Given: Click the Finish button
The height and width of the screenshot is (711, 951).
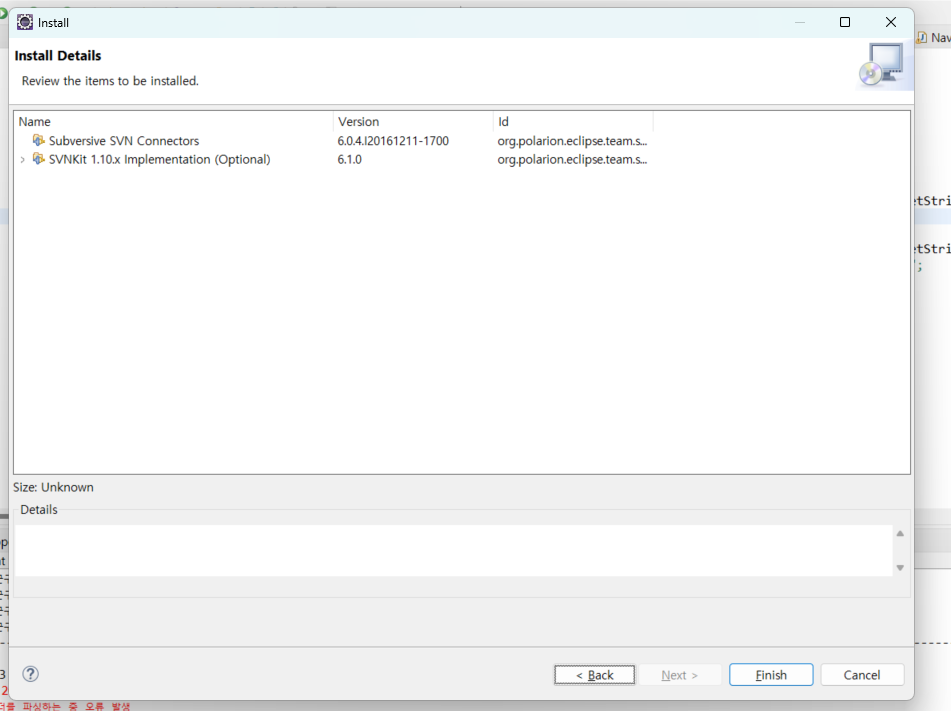Looking at the screenshot, I should click(x=771, y=675).
